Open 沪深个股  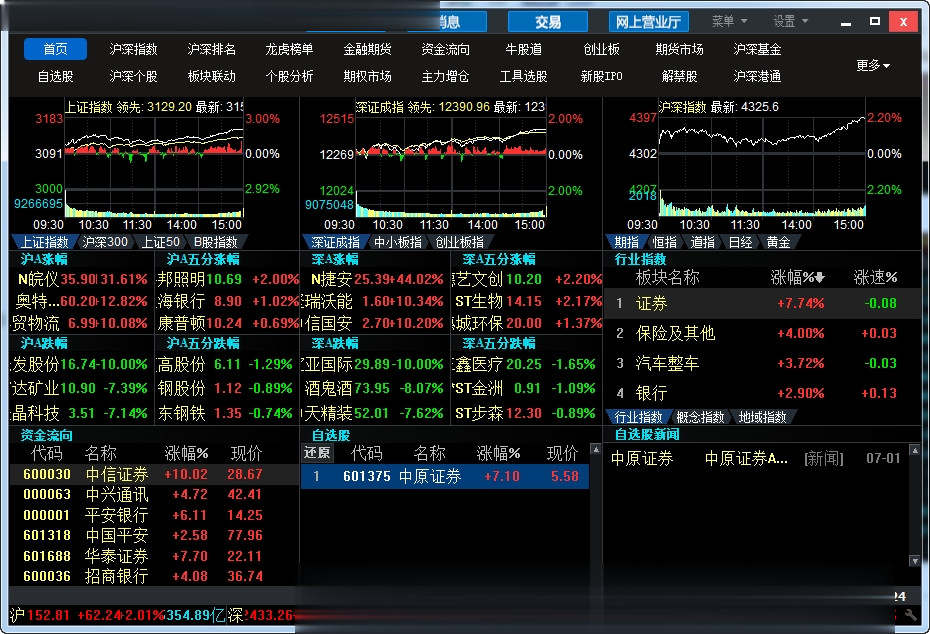point(133,77)
